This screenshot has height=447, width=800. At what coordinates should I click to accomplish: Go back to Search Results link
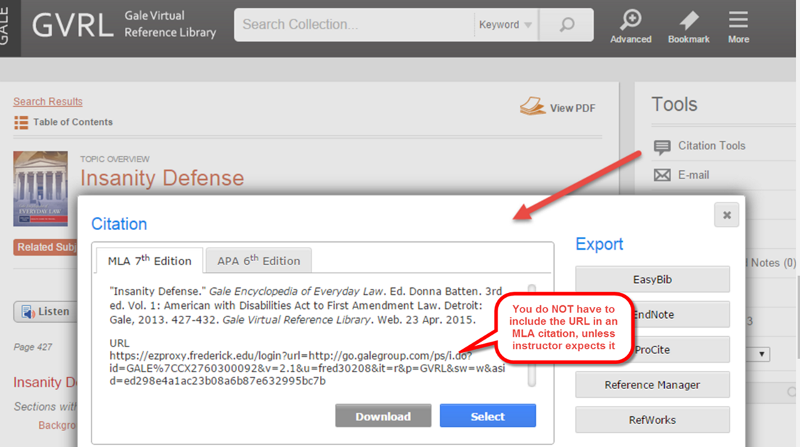click(x=48, y=102)
